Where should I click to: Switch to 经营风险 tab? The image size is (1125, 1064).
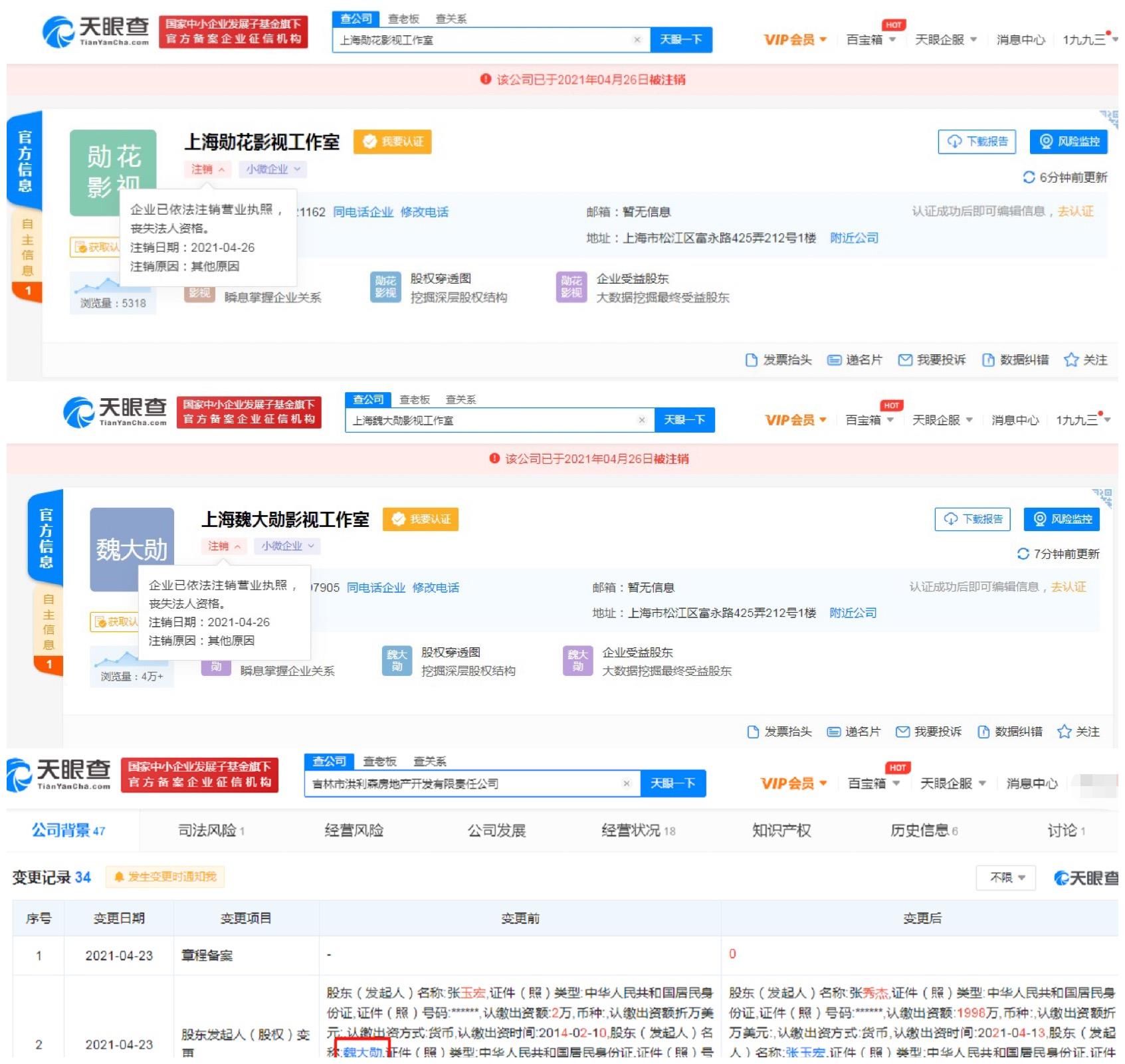pos(354,831)
